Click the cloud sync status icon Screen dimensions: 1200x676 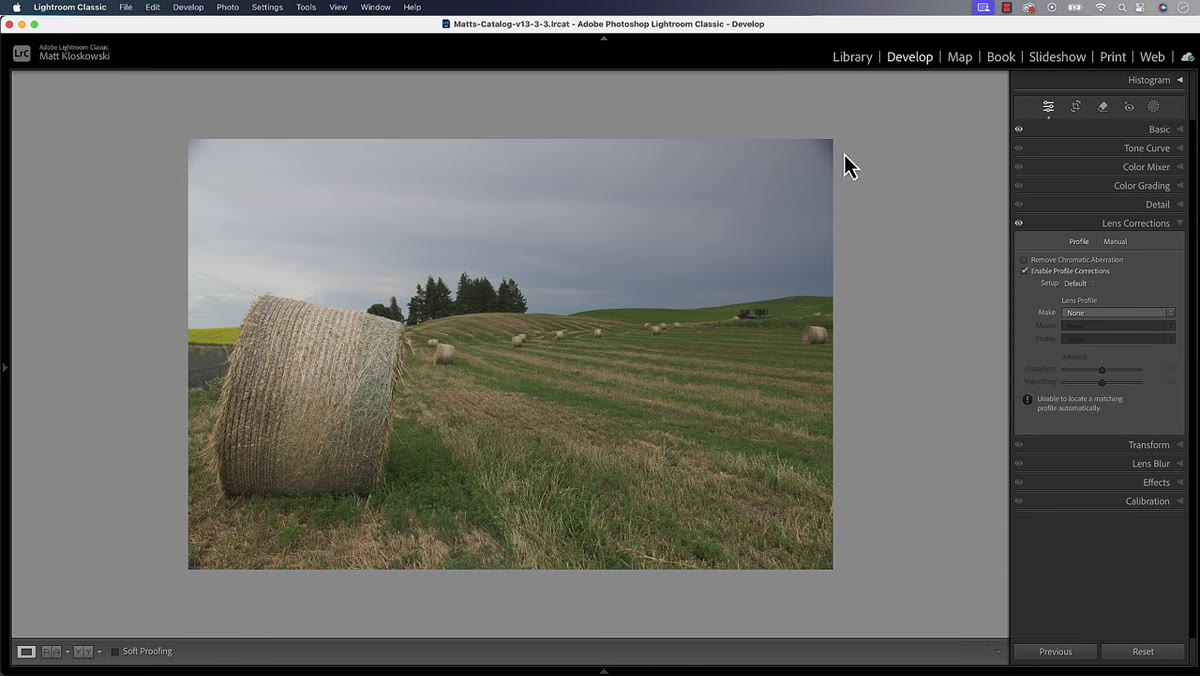pyautogui.click(x=1187, y=57)
